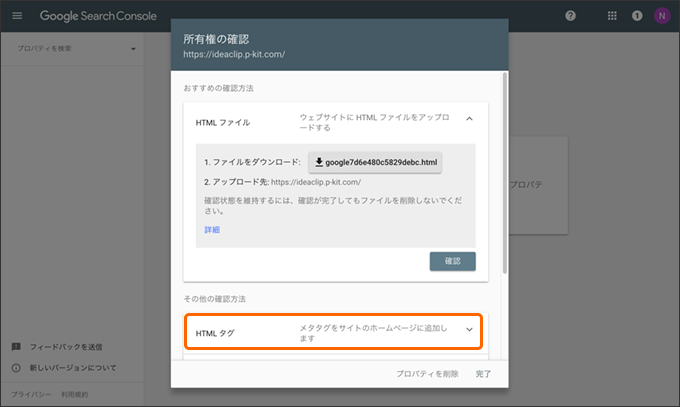Select 新しいバージョンについて in sidebar
The height and width of the screenshot is (407, 680).
point(73,368)
